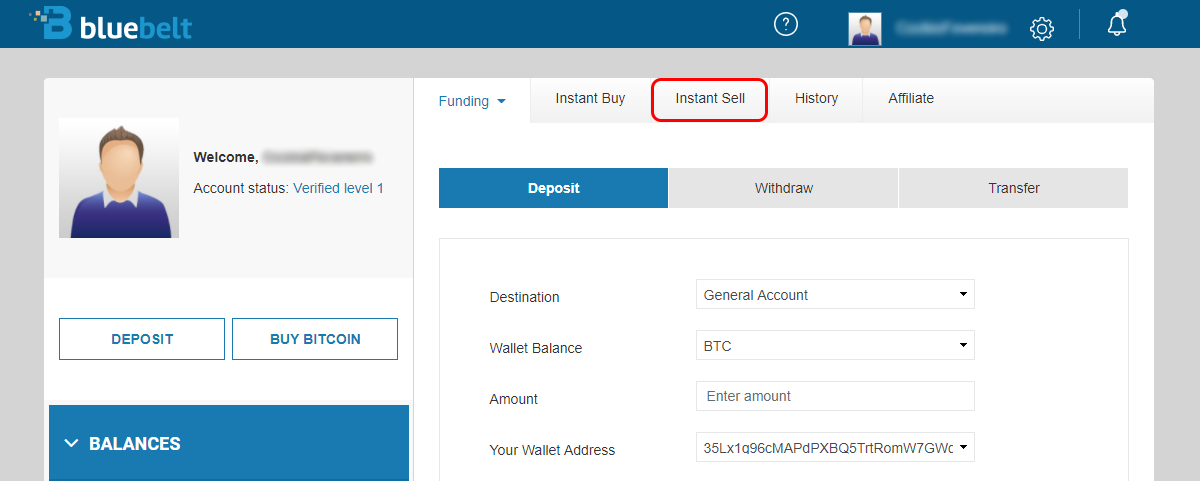This screenshot has width=1200, height=481.
Task: Expand the Funding dropdown menu
Action: [x=472, y=101]
